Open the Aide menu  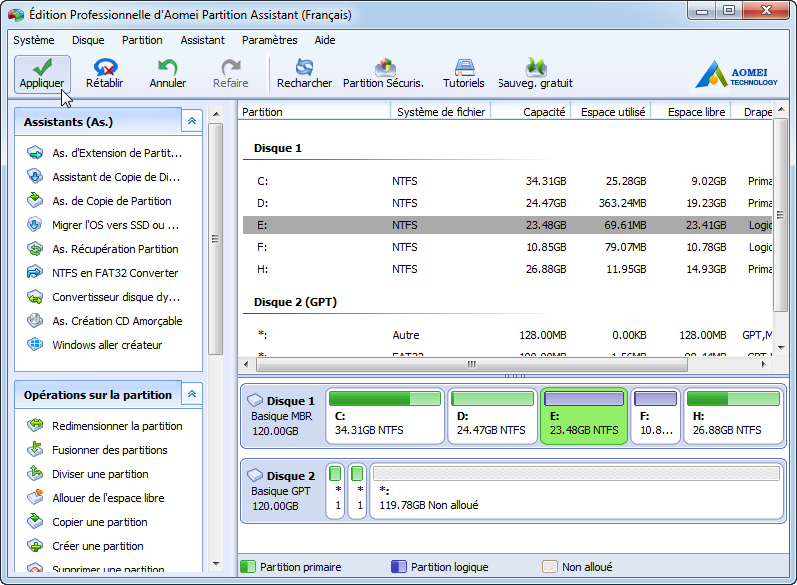pos(325,40)
